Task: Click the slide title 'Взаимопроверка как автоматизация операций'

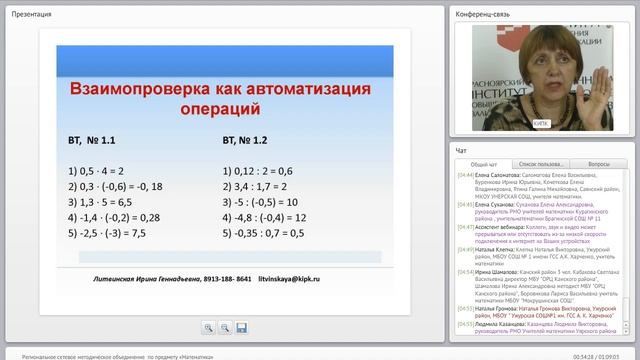Action: click(x=220, y=98)
